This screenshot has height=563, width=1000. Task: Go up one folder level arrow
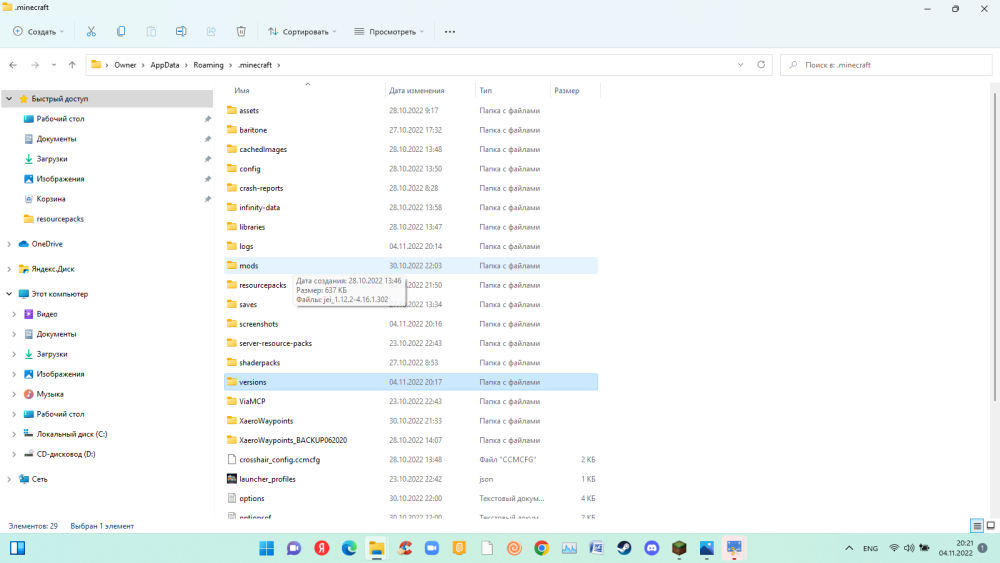tap(72, 65)
